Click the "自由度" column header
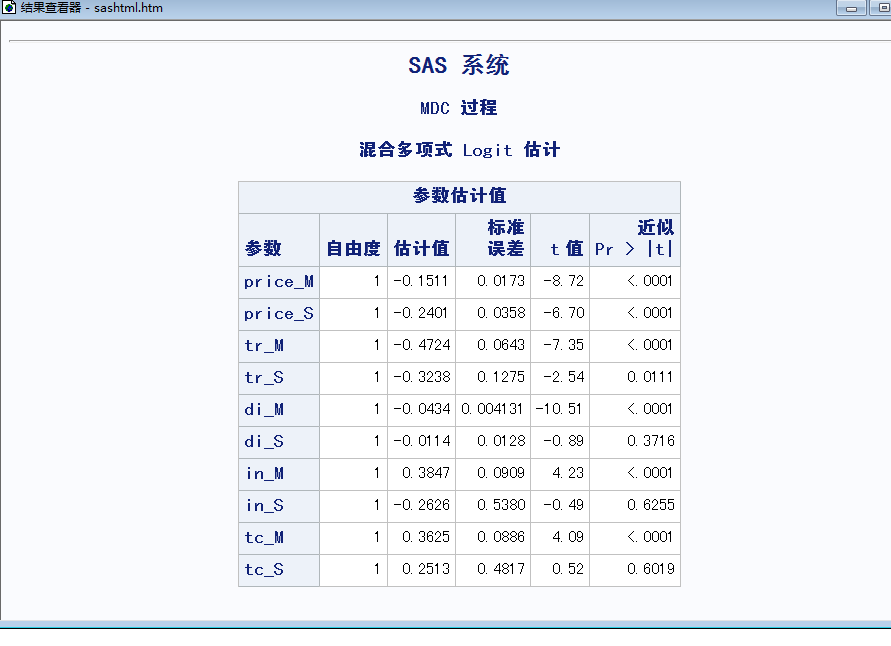 (x=353, y=248)
